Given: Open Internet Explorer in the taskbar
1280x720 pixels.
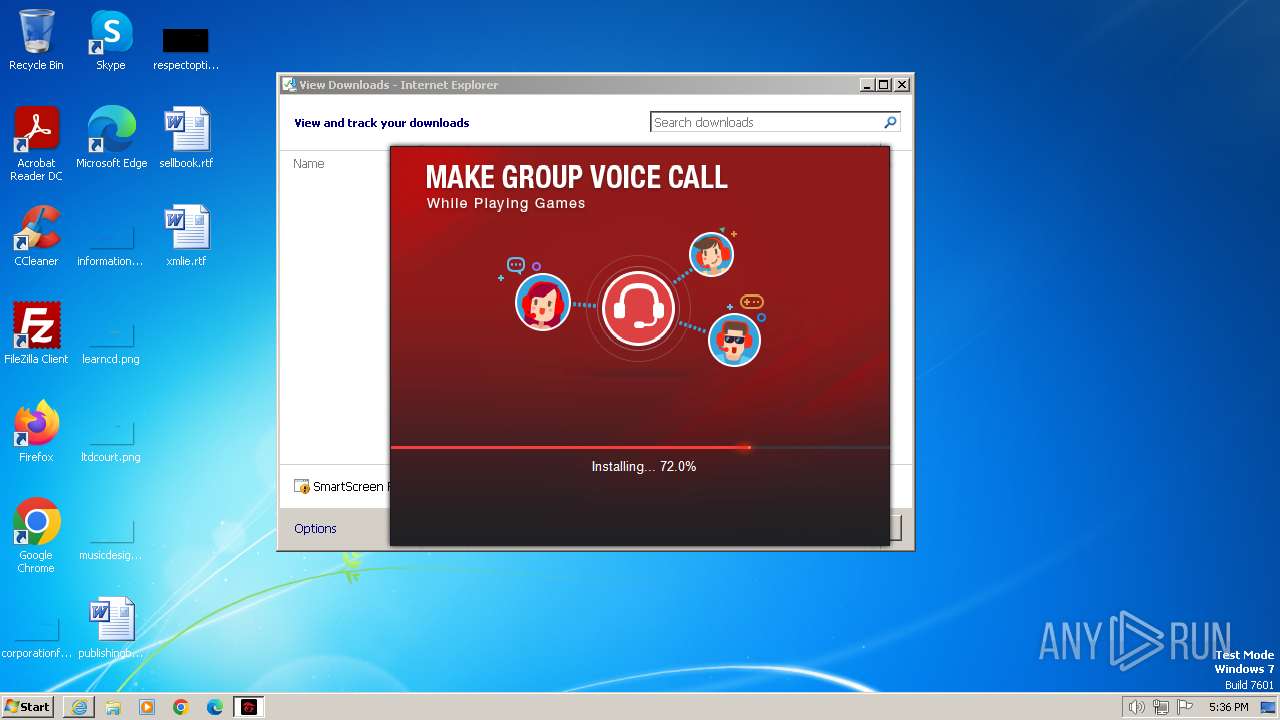Looking at the screenshot, I should point(79,707).
